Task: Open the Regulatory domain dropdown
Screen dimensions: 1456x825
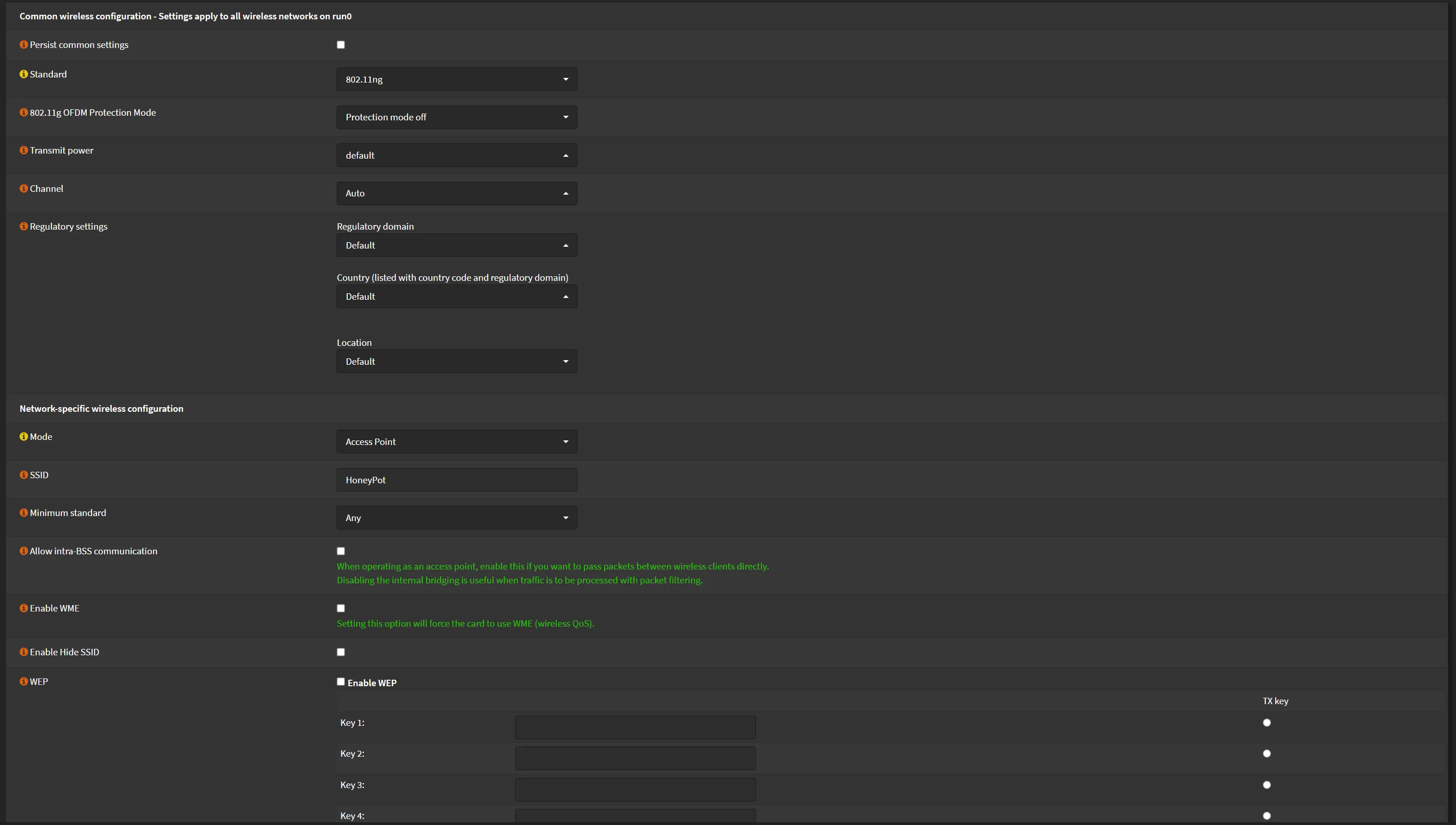Action: coord(457,245)
